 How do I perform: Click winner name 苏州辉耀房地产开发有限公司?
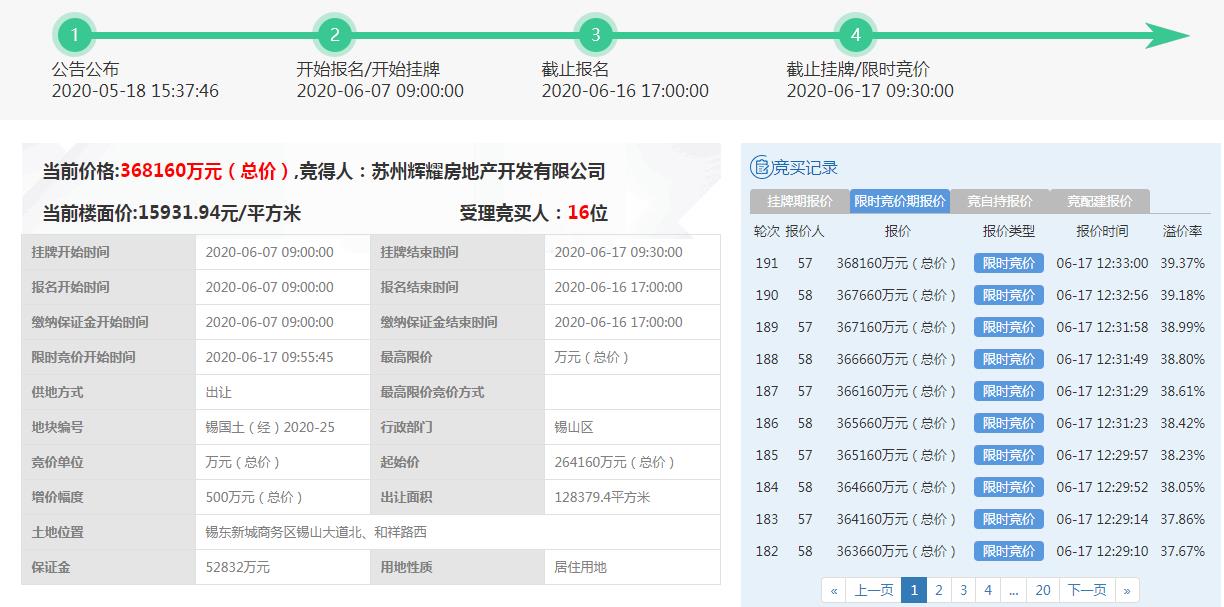pos(488,171)
